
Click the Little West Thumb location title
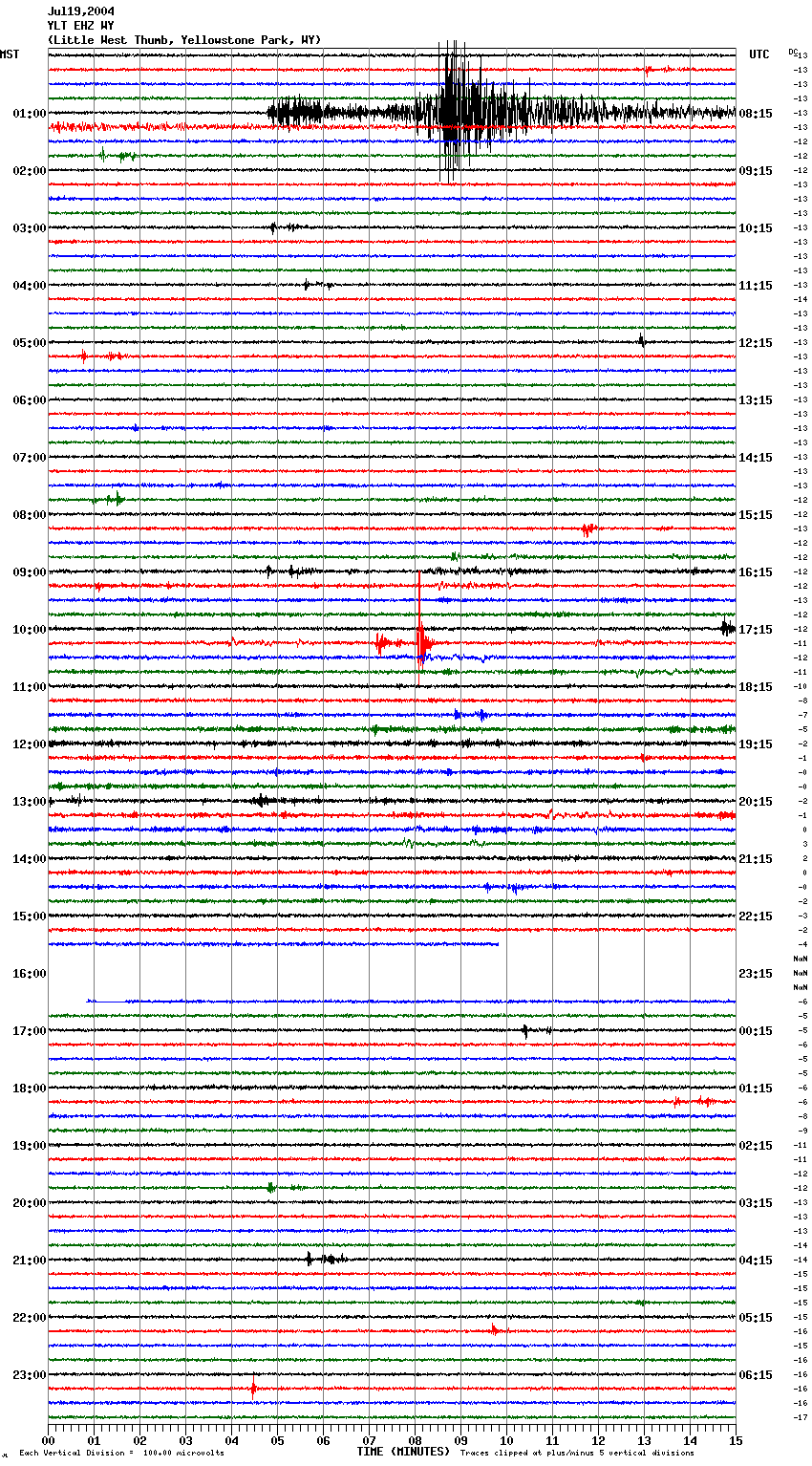184,40
